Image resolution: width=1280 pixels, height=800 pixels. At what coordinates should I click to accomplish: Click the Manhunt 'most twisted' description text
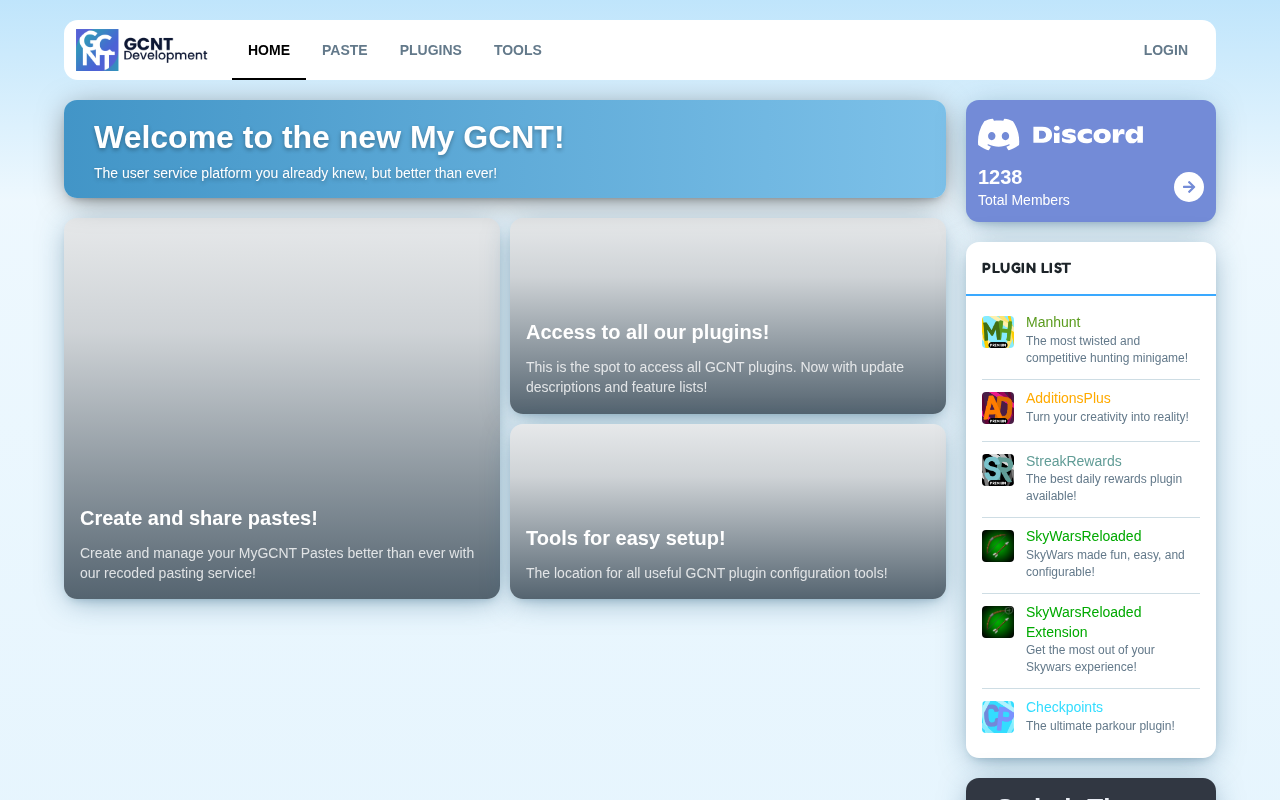[x=1107, y=350]
